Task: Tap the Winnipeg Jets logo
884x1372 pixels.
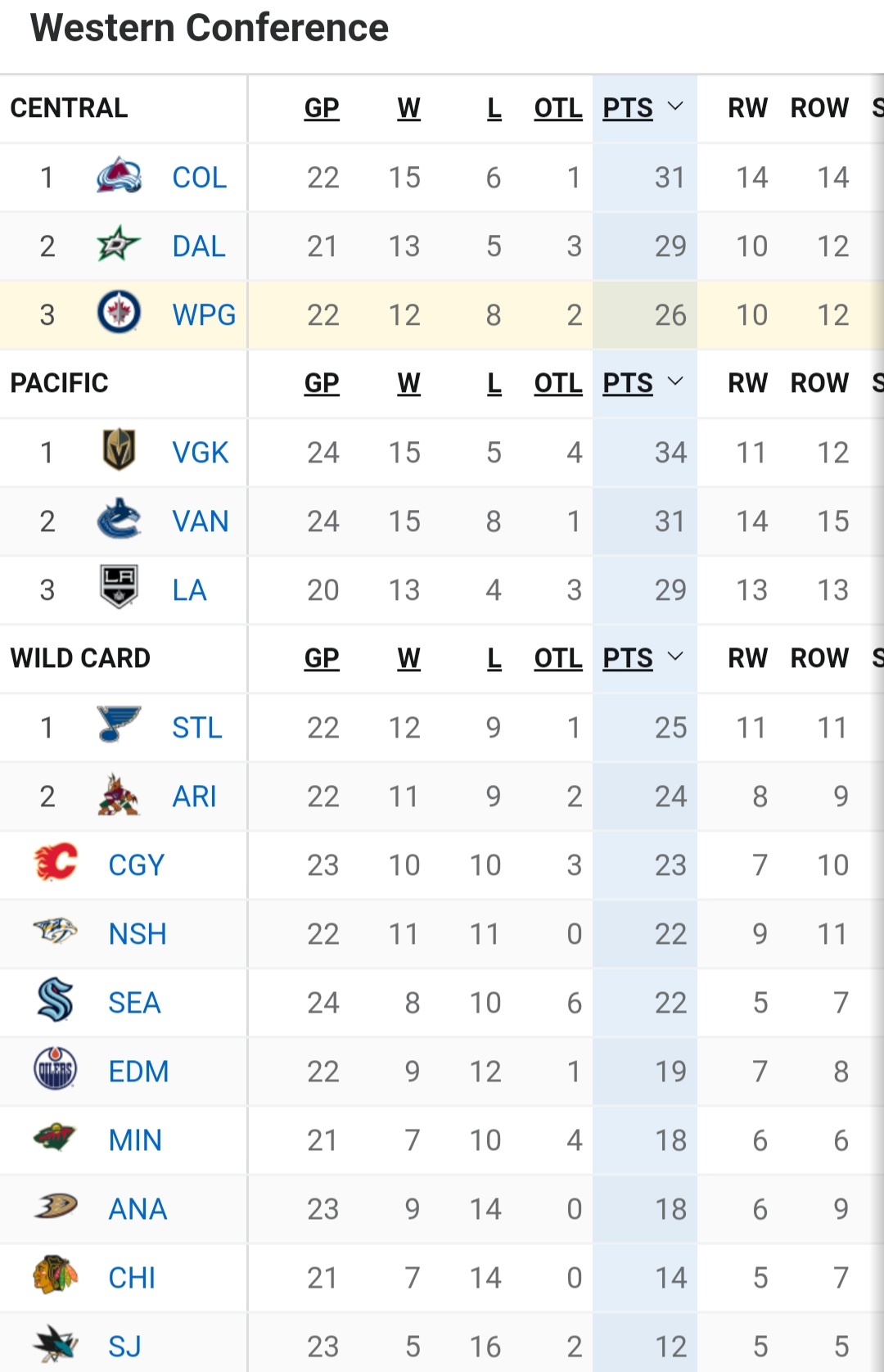Action: coord(119,314)
